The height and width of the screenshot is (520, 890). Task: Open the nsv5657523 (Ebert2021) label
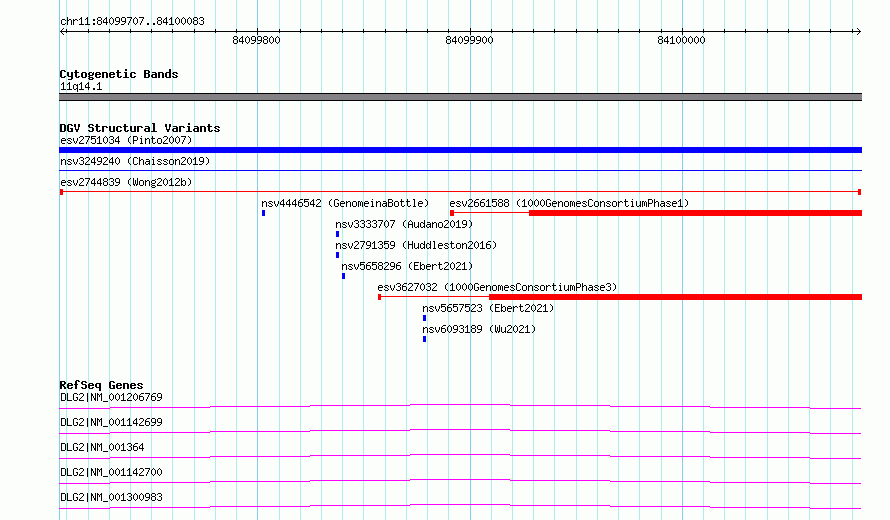tap(488, 308)
